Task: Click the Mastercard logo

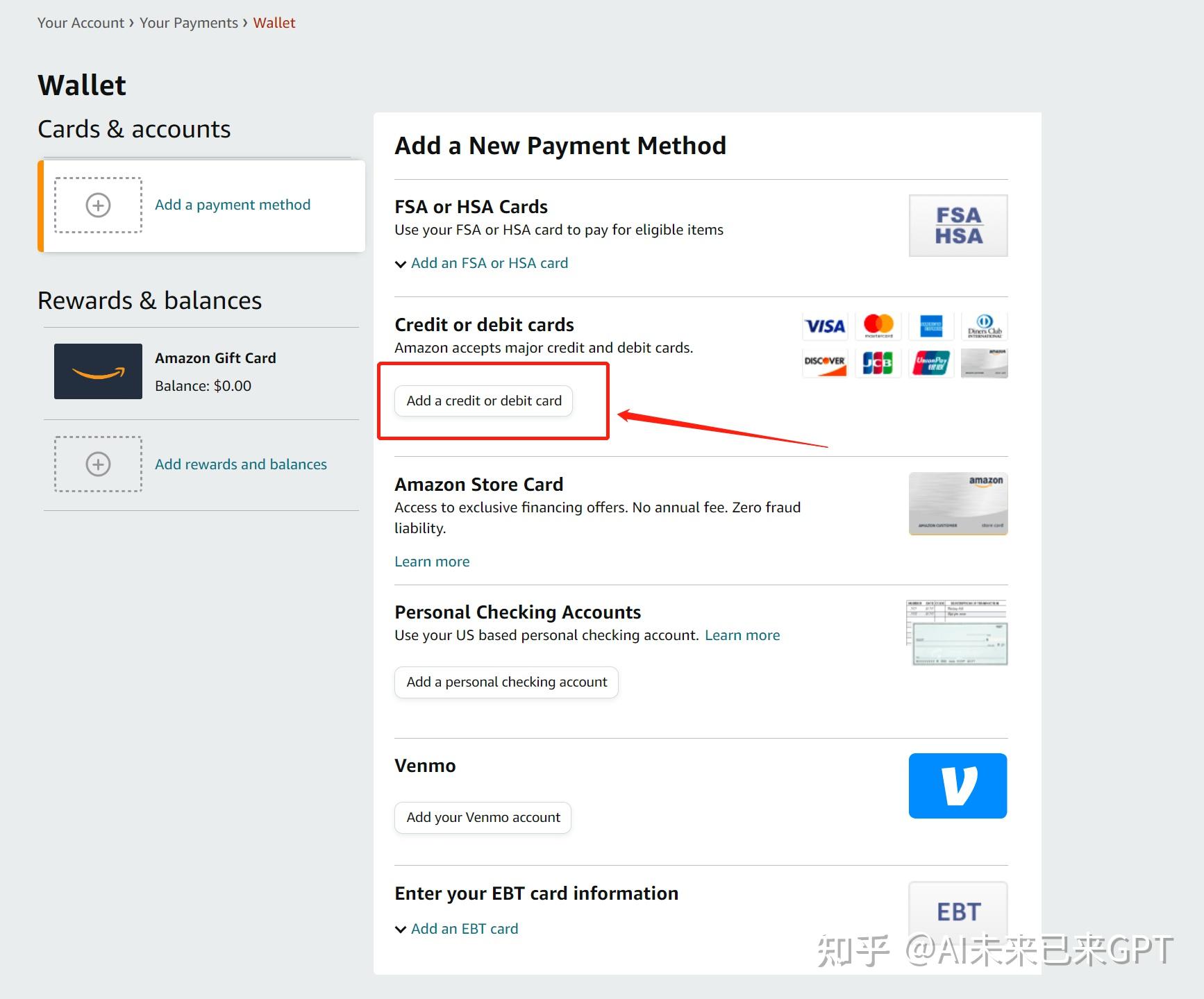Action: click(878, 326)
